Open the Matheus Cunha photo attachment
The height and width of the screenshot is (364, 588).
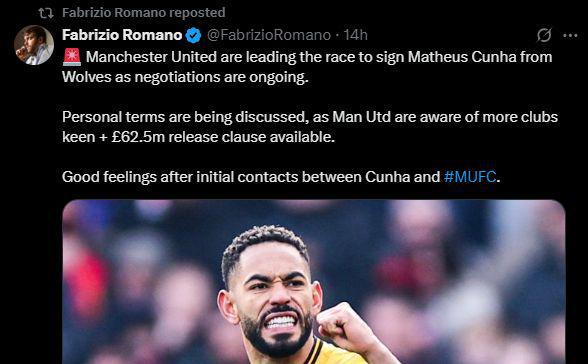click(x=314, y=282)
